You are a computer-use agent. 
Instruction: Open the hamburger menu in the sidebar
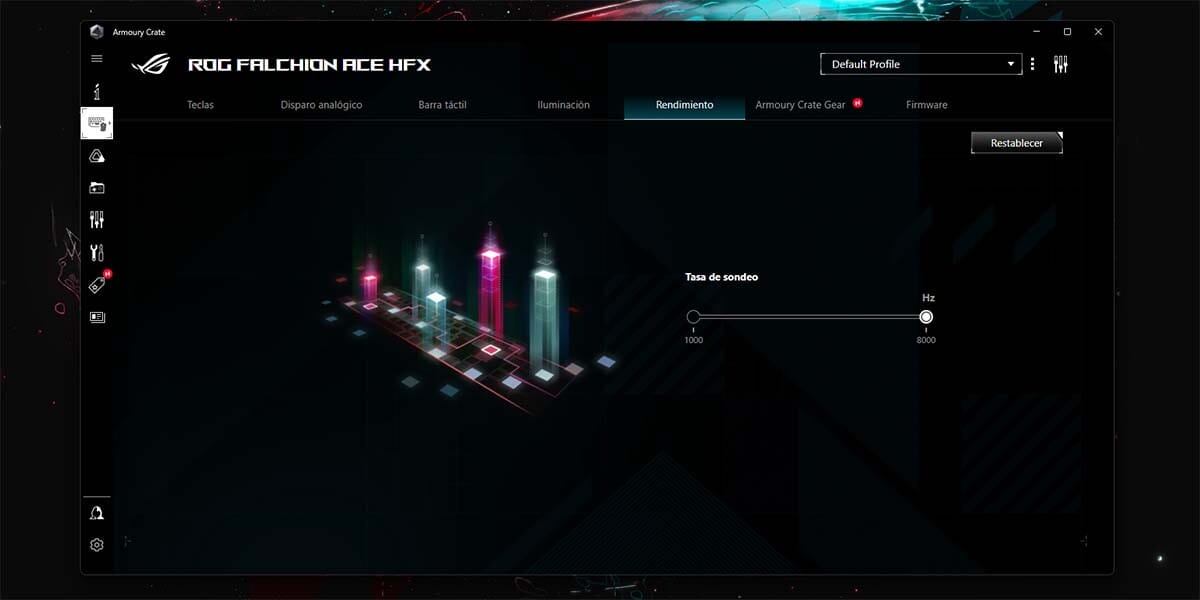coord(97,59)
